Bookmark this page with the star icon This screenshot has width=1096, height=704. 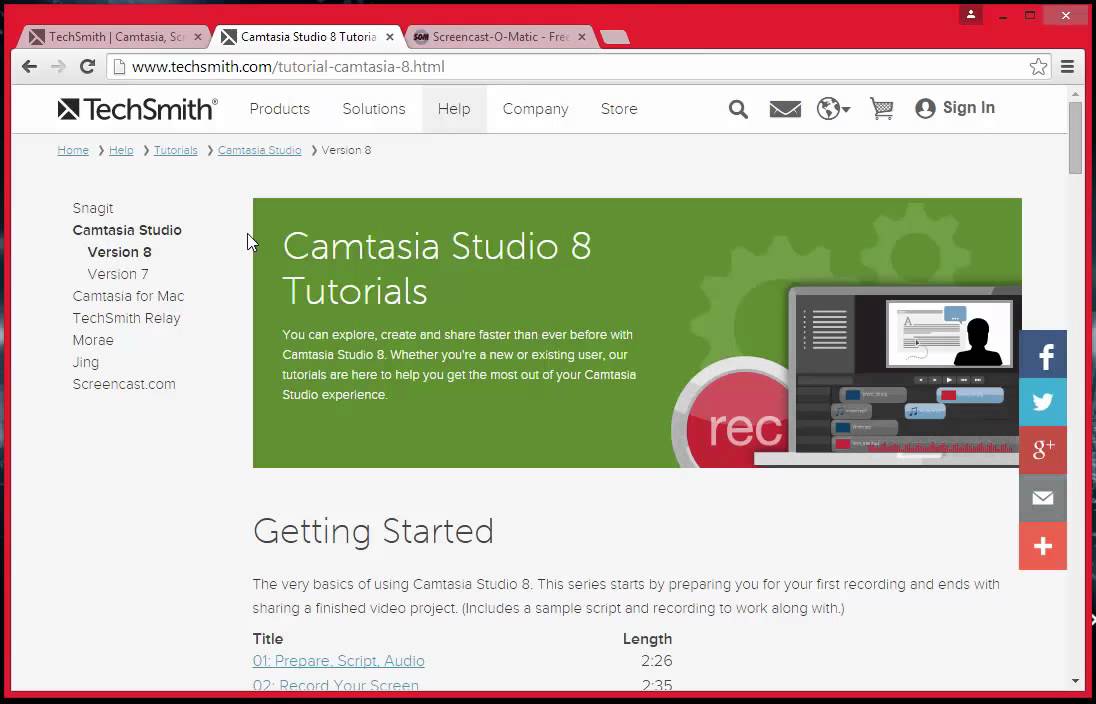[1038, 66]
